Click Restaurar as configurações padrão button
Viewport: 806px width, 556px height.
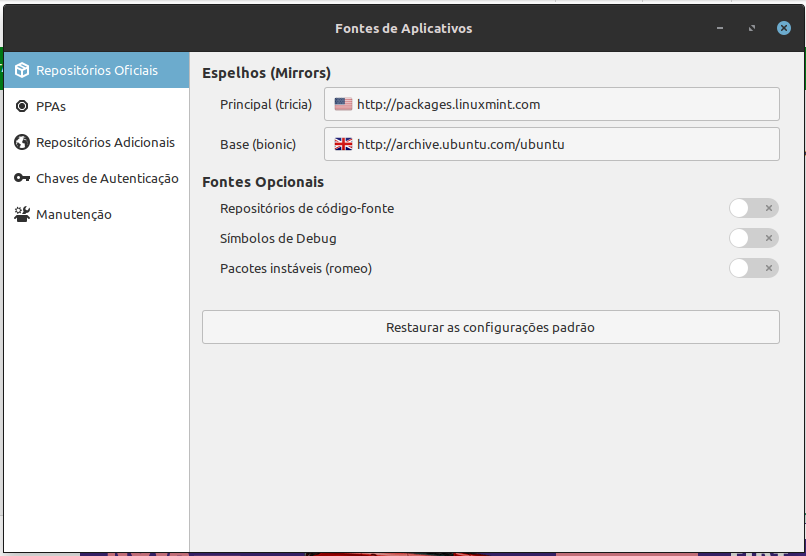(x=490, y=327)
